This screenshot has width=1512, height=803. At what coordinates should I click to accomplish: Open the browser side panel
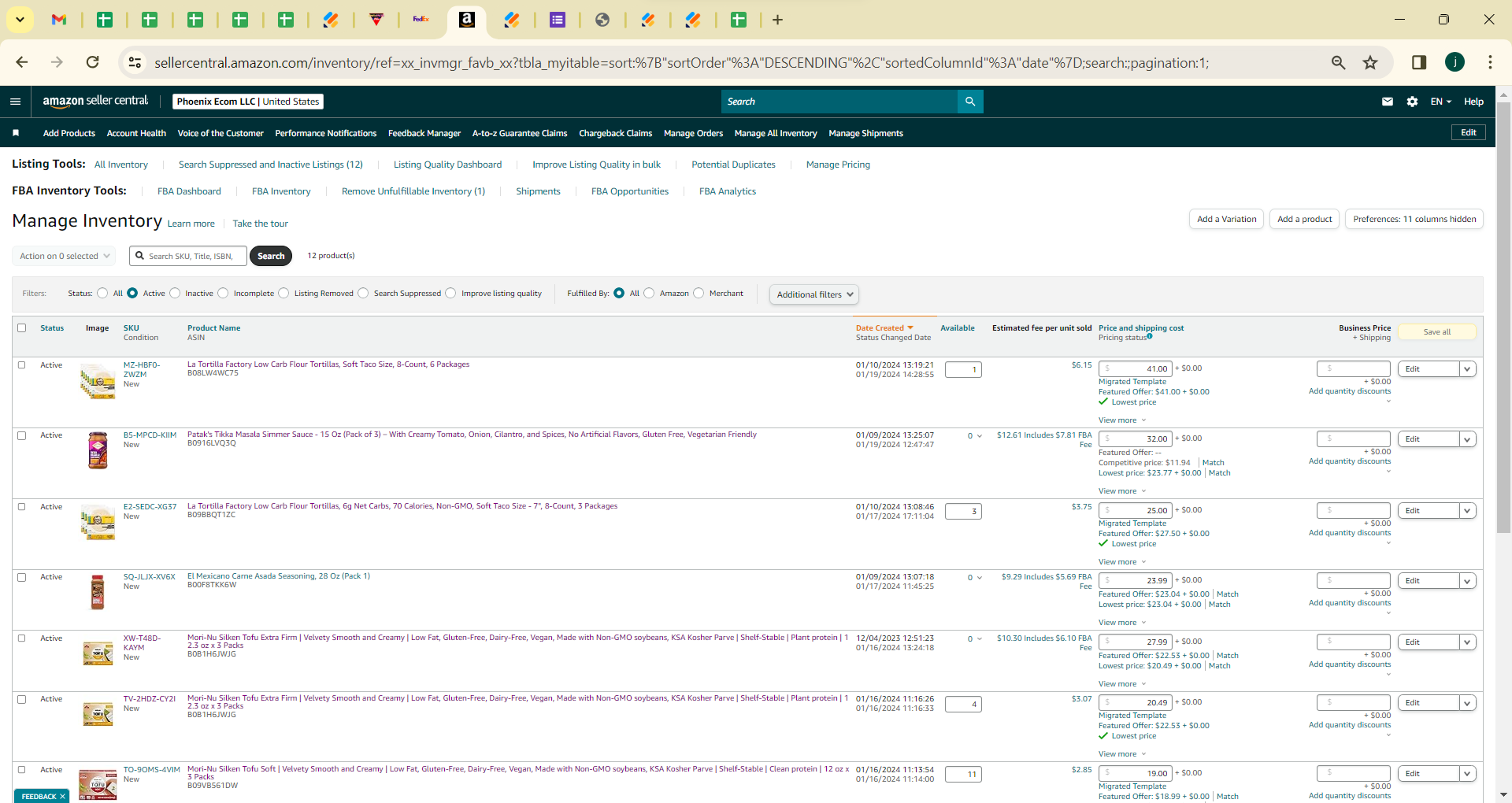point(1419,62)
